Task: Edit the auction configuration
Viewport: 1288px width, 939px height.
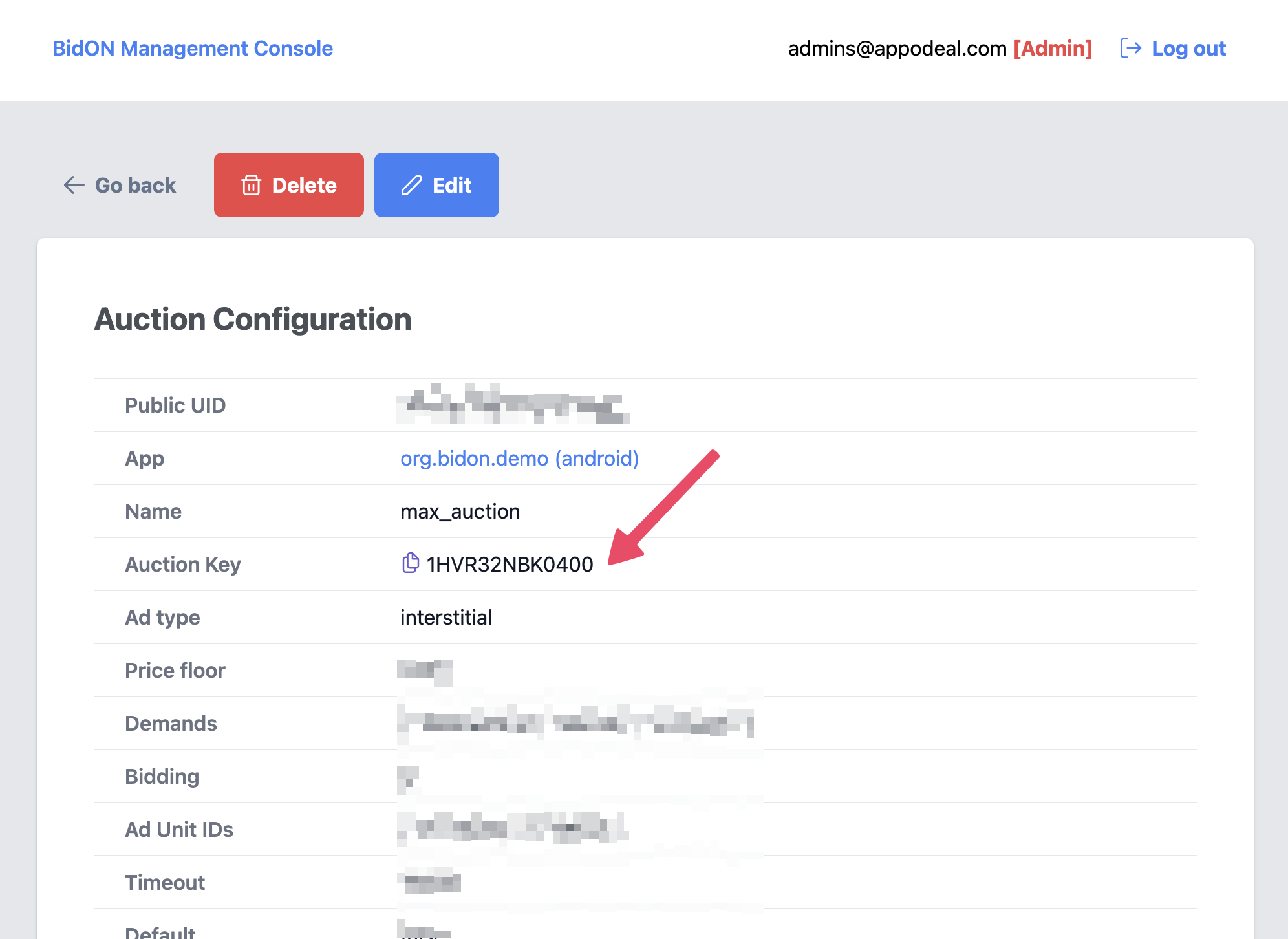Action: [x=436, y=185]
